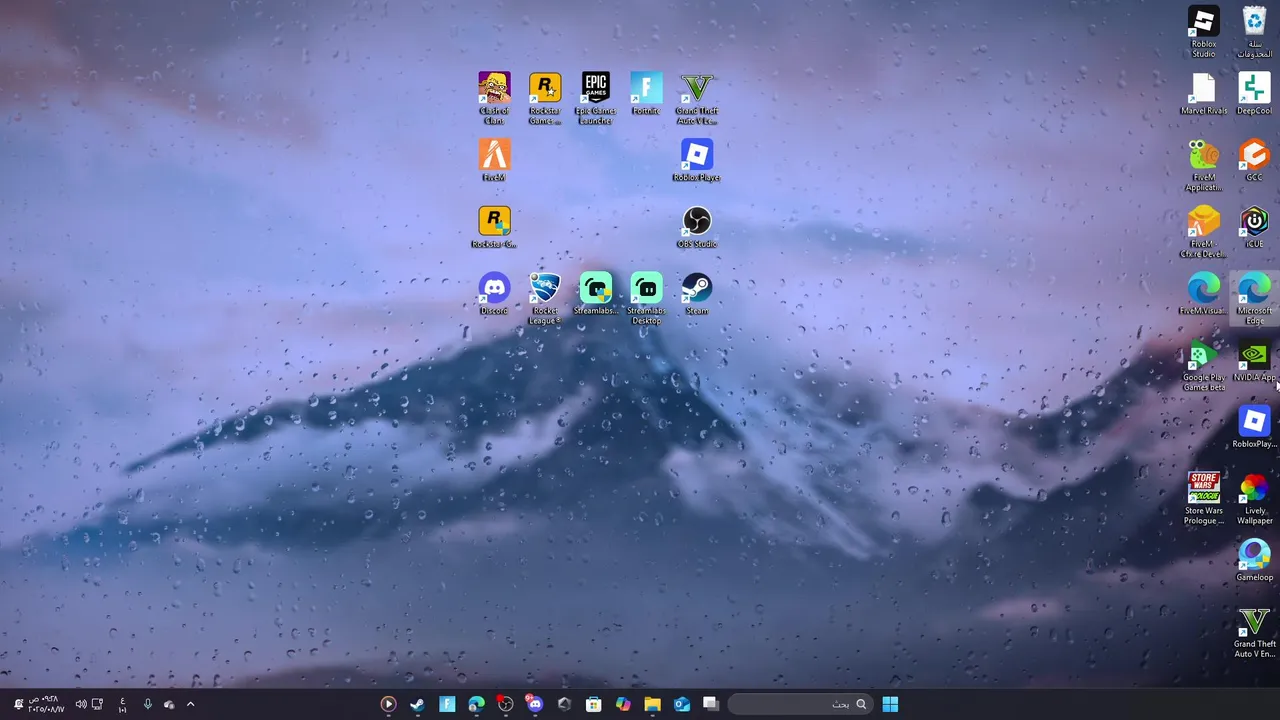Open the Windows Start button on the taskbar

click(890, 704)
